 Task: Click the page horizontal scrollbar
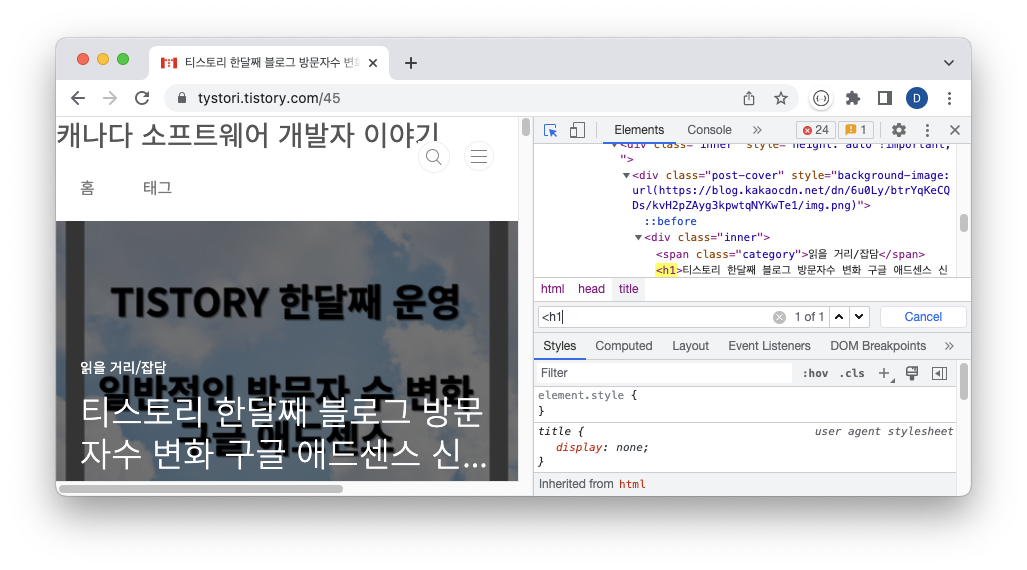(x=200, y=489)
